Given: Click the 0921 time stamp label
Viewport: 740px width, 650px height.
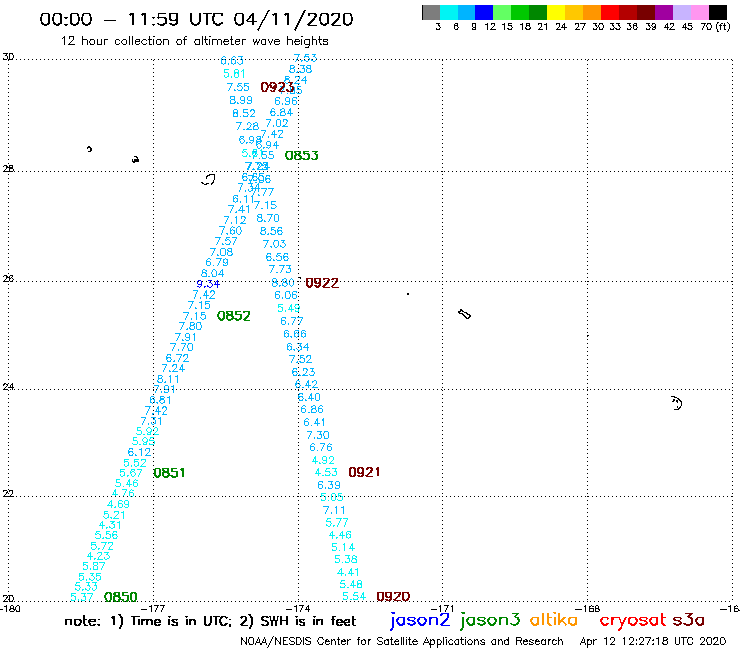Looking at the screenshot, I should (x=364, y=472).
